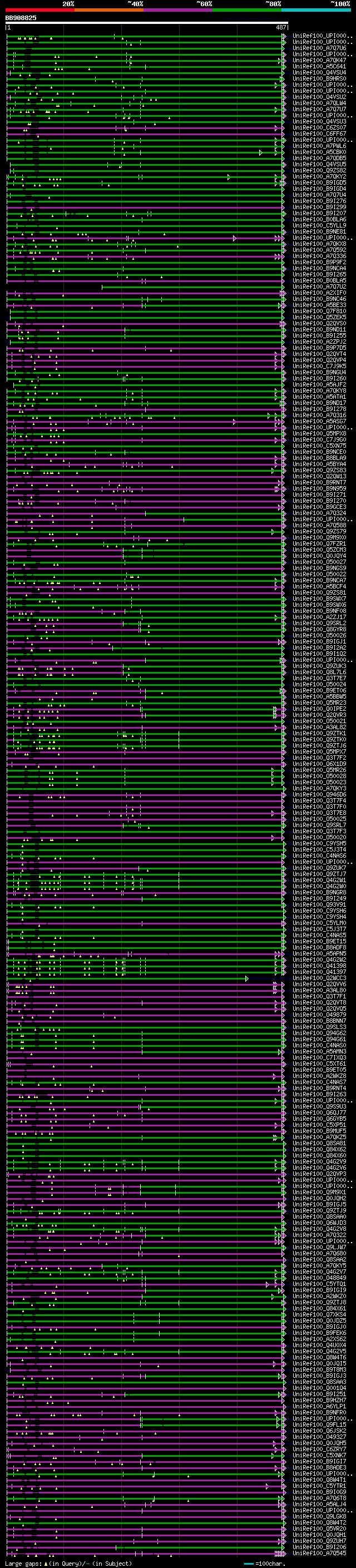Image resolution: width=356 pixels, height=1568 pixels.
Task: Click the purple ~60% identity legend segment
Action: (x=177, y=11)
